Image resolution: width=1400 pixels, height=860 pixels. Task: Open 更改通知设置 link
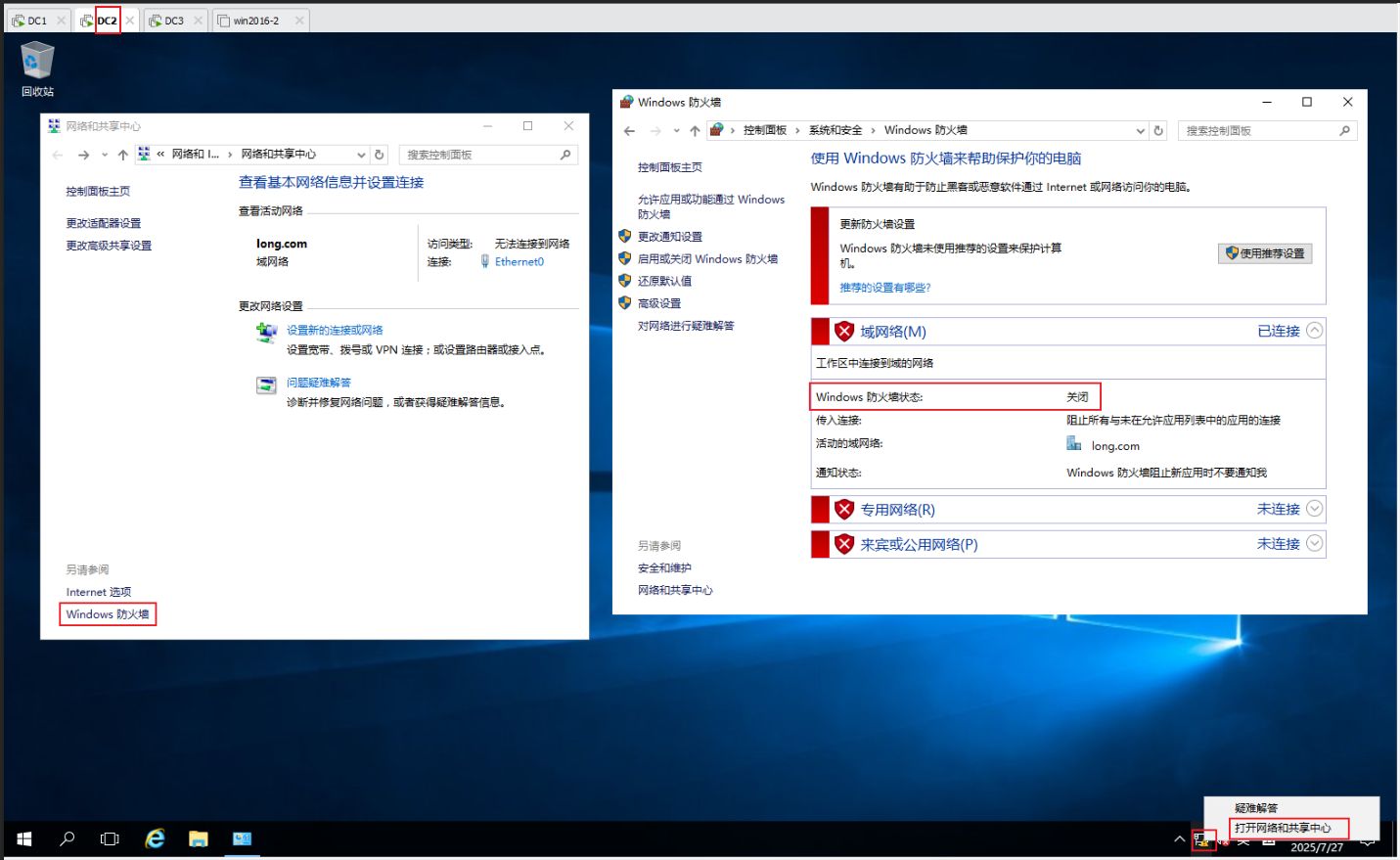(x=670, y=237)
